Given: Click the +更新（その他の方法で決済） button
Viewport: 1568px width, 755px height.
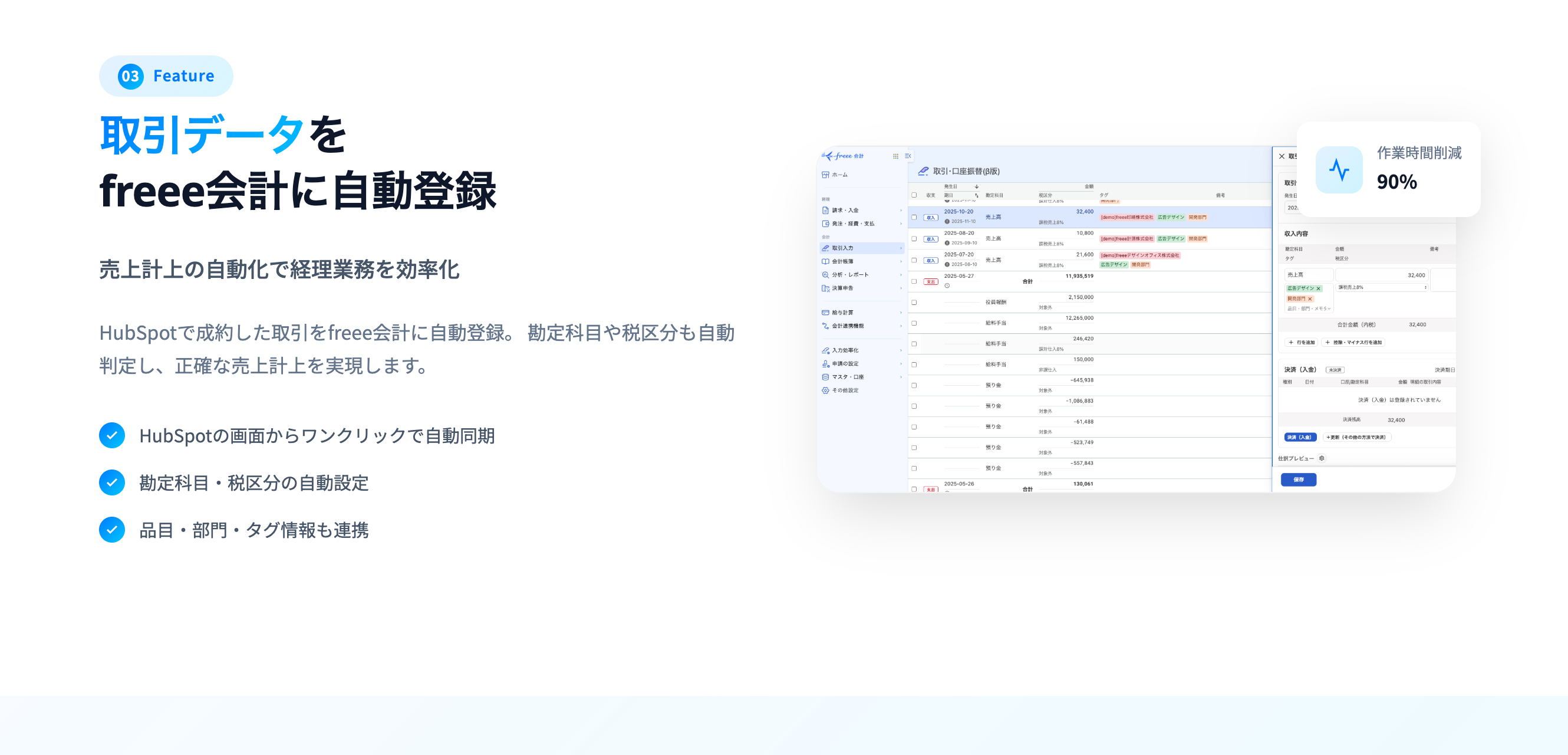Looking at the screenshot, I should 1357,437.
